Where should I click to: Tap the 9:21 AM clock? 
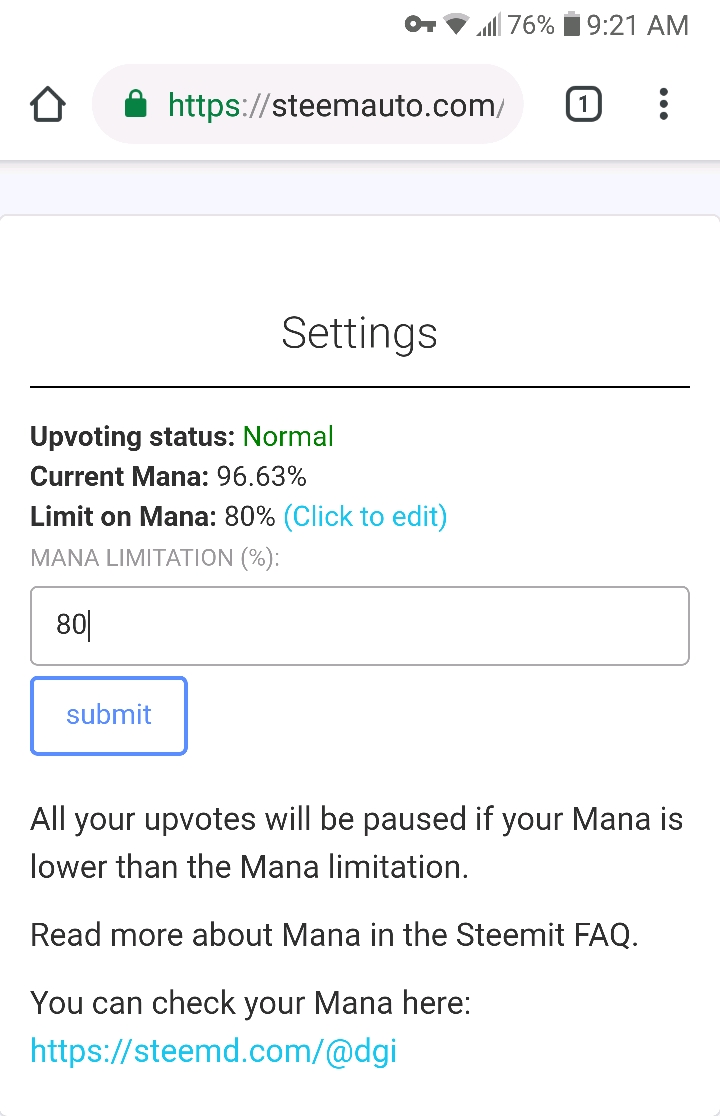[637, 26]
